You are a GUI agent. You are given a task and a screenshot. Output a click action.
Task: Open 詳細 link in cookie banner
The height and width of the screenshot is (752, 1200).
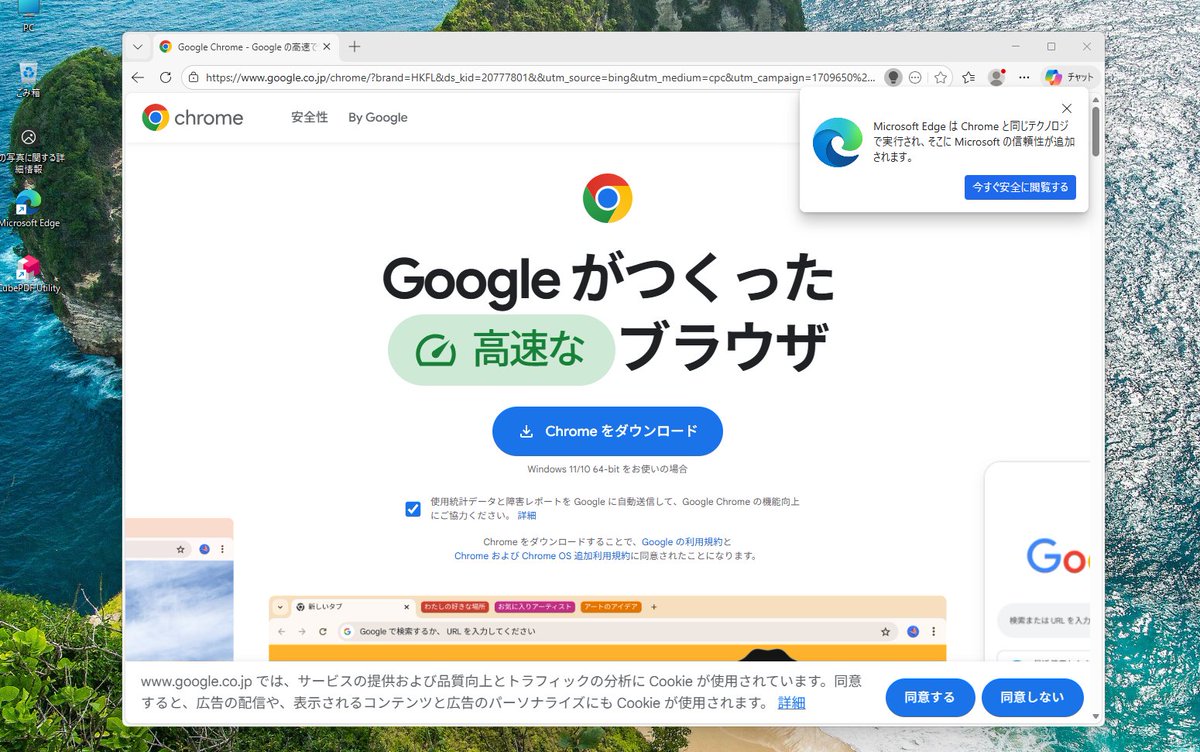(x=791, y=703)
